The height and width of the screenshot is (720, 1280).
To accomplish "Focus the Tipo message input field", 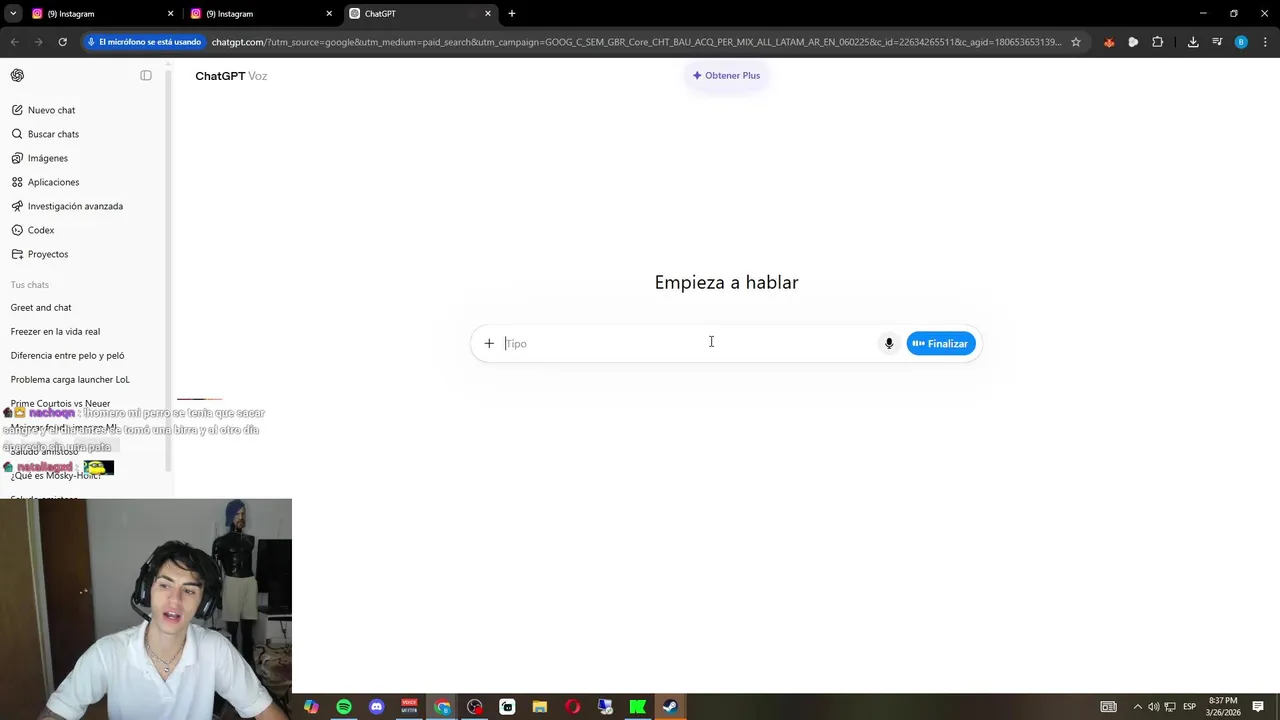I will tap(688, 344).
